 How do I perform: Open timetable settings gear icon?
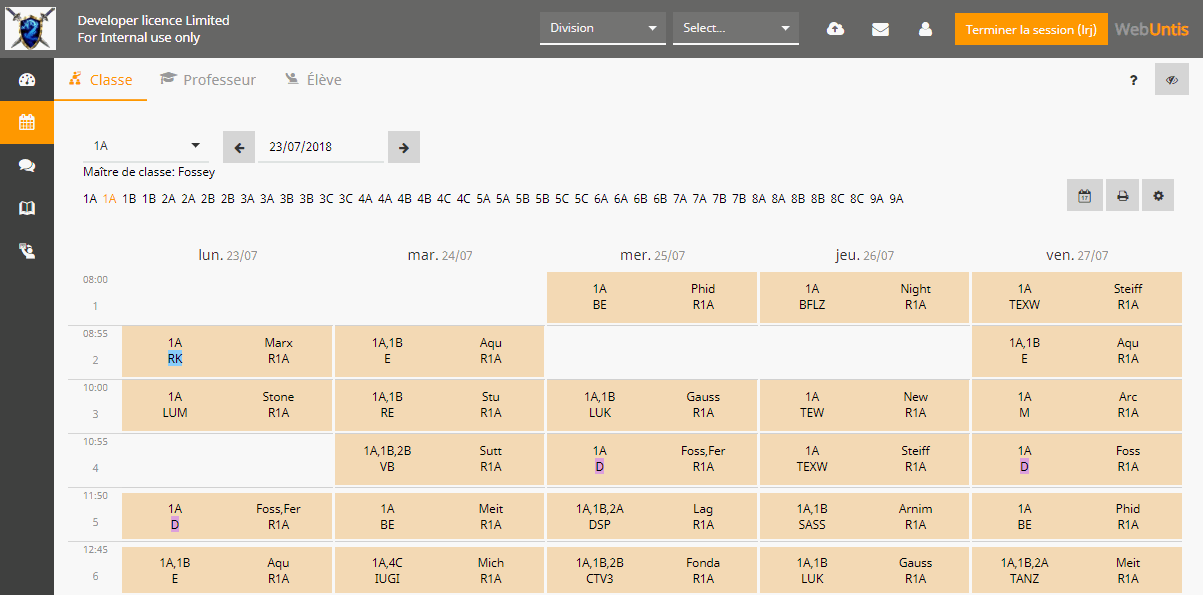click(x=1159, y=196)
